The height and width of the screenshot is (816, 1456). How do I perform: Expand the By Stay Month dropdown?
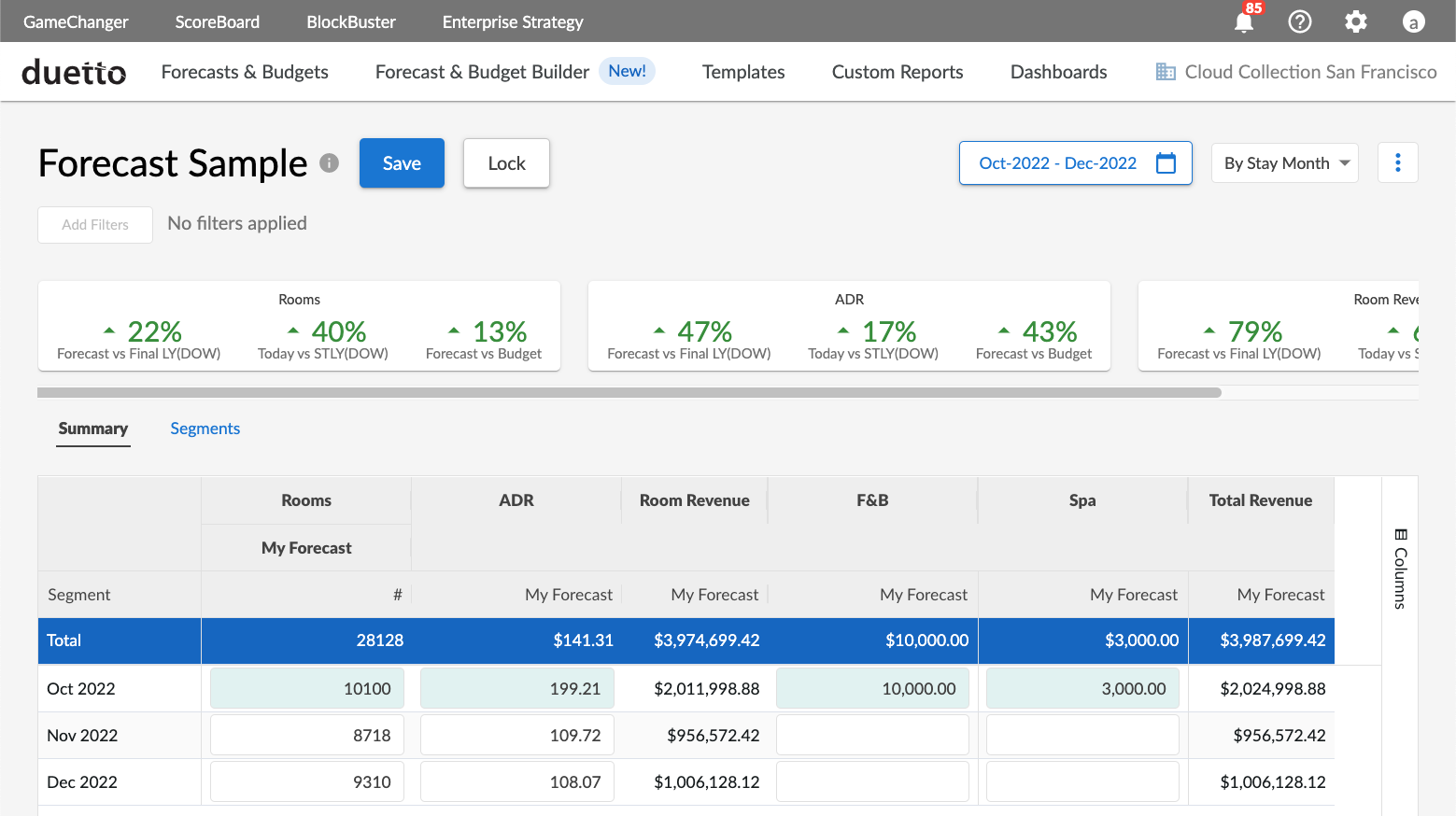[x=1284, y=163]
